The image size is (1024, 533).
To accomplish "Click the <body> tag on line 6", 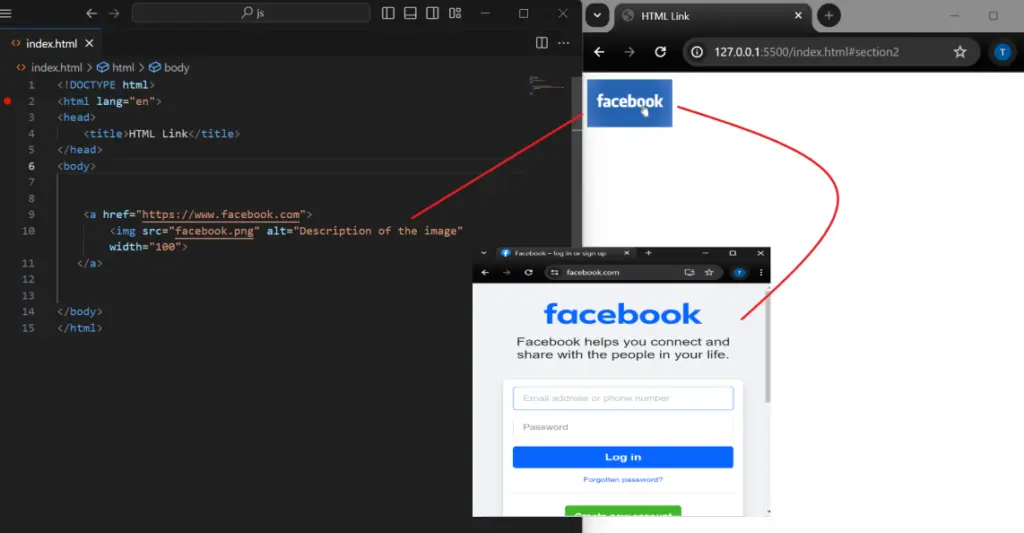I will pyautogui.click(x=76, y=166).
